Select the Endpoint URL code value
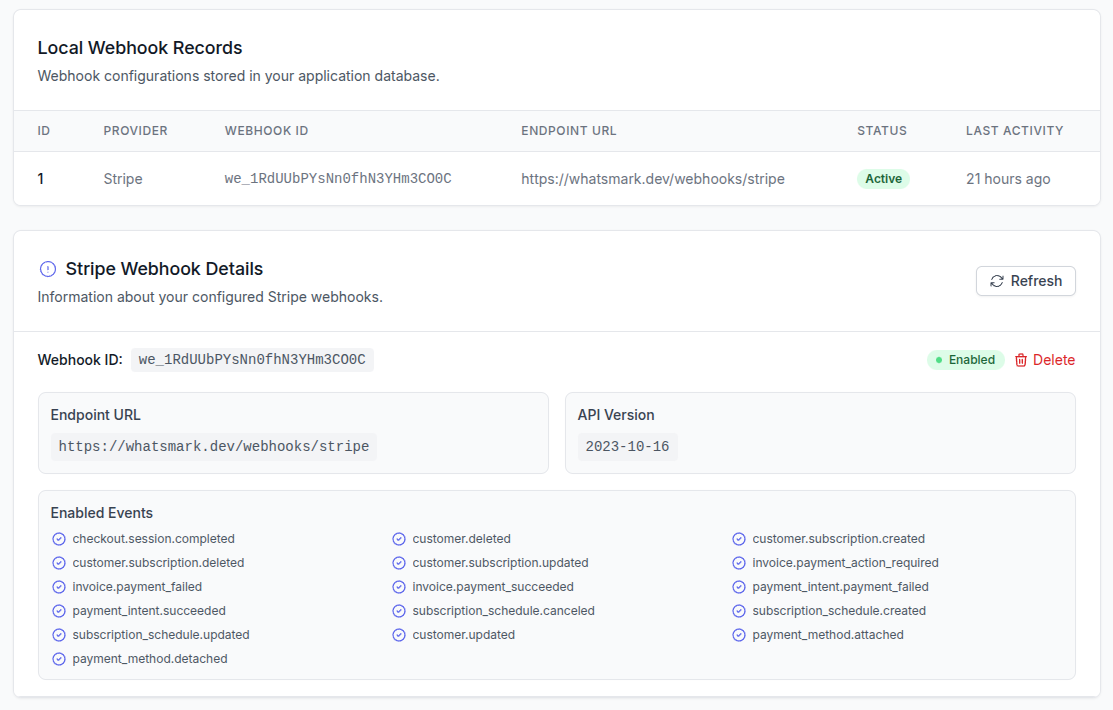Viewport: 1113px width, 710px height. [x=214, y=447]
